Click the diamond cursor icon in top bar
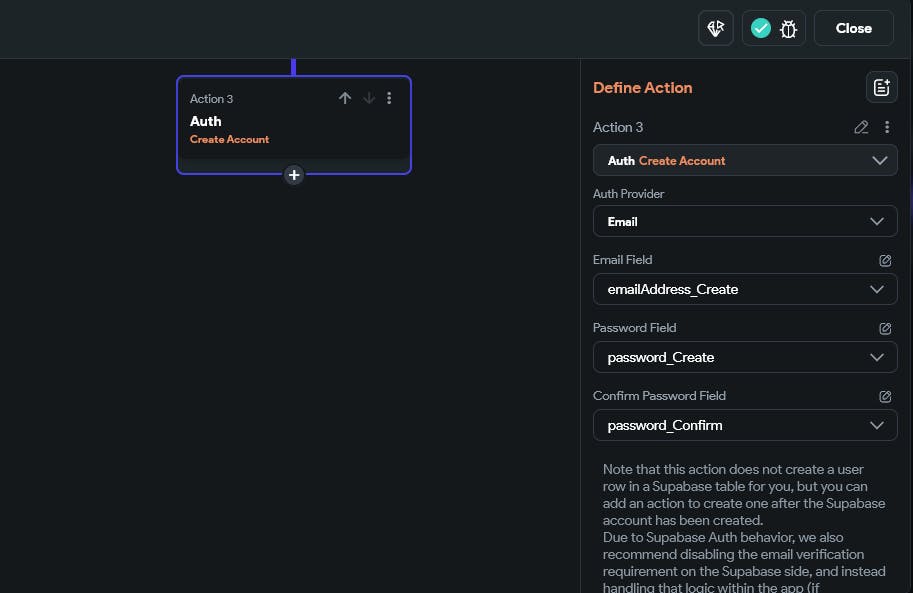The image size is (913, 593). 715,29
